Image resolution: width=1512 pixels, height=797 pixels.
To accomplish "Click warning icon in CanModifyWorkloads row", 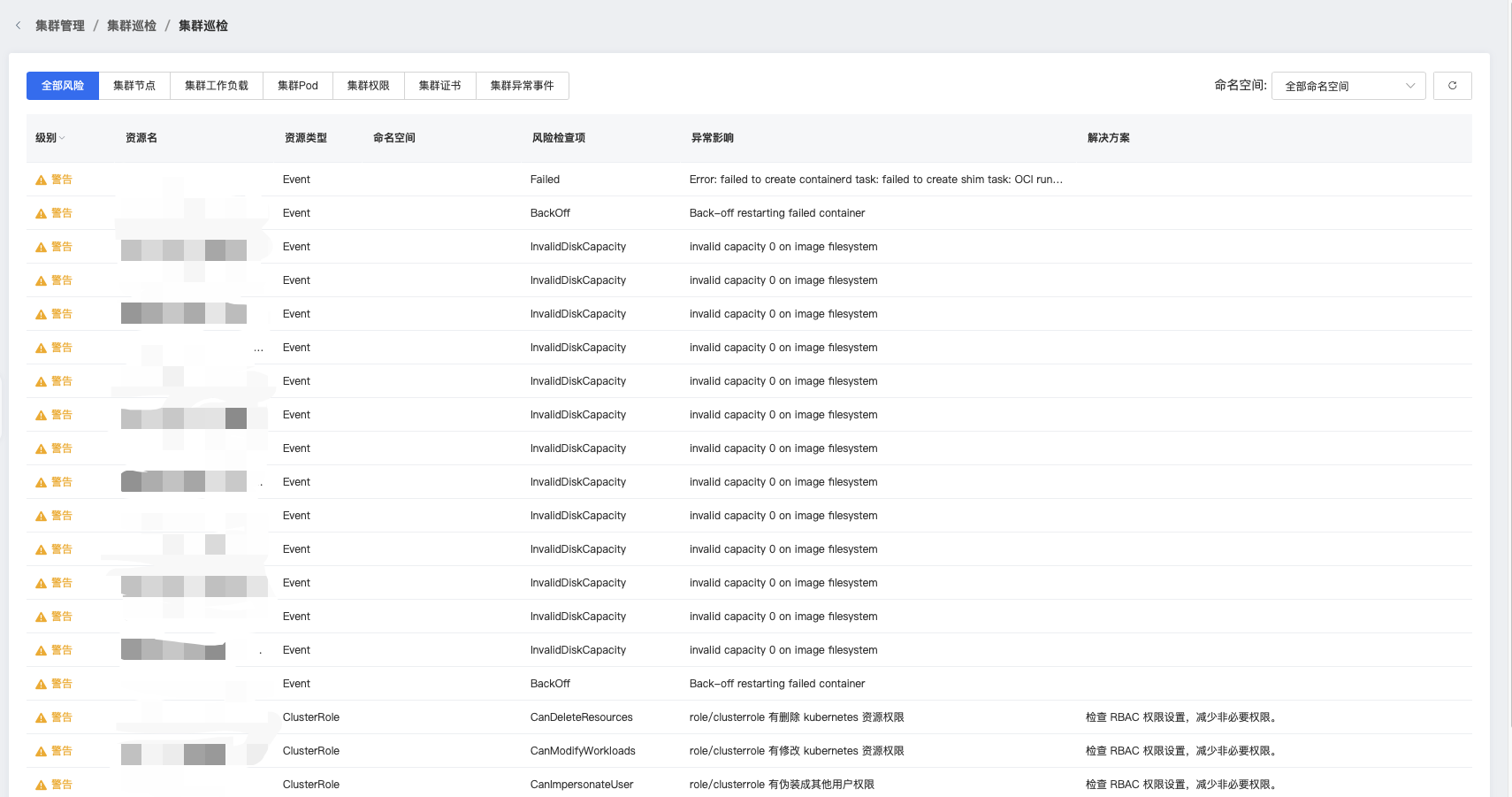I will 41,752.
